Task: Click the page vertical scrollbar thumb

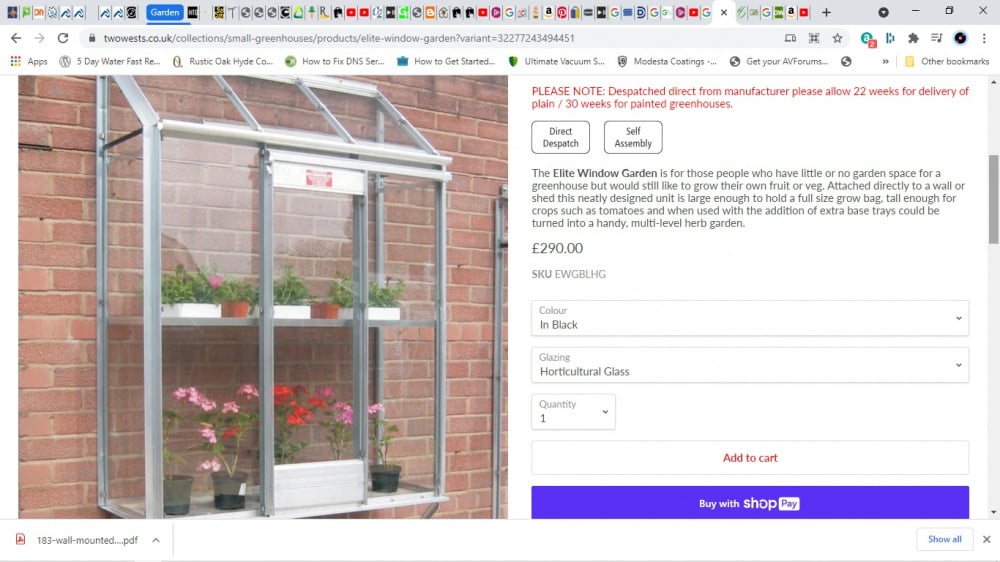Action: (994, 198)
